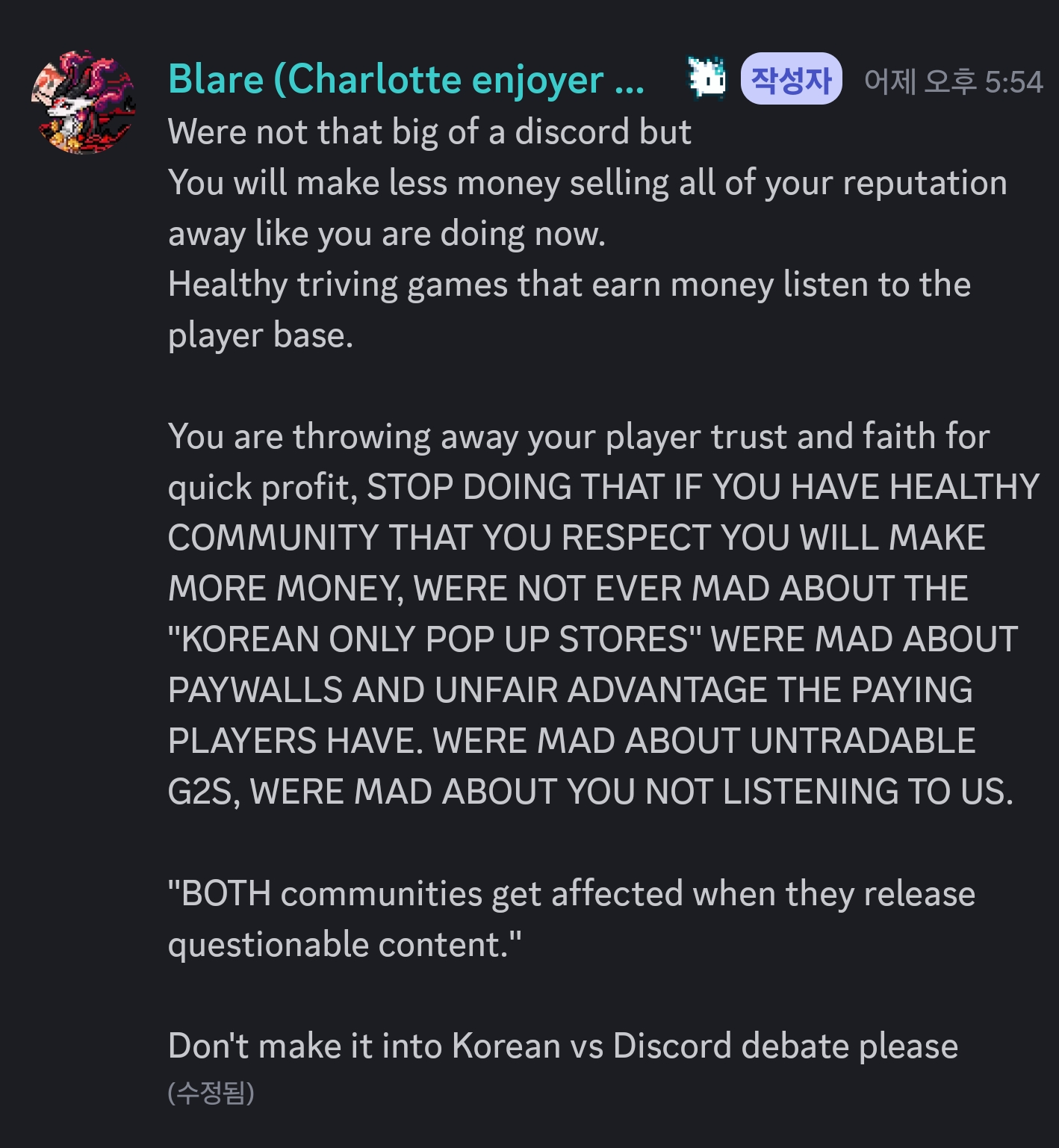Image resolution: width=1059 pixels, height=1148 pixels.
Task: Click the timestamp 어제 오후 5:54
Action: tap(953, 81)
